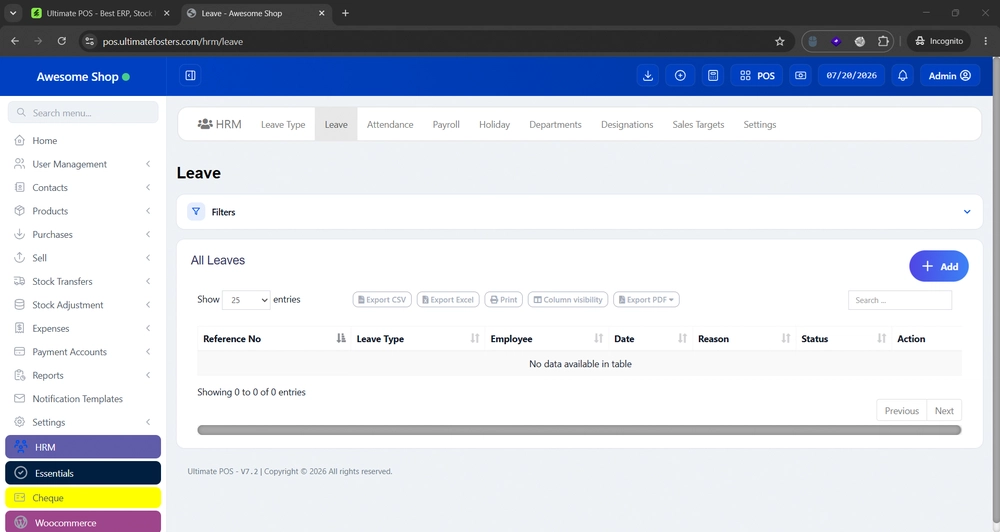Open the entries per page dropdown
1000x532 pixels.
[246, 300]
